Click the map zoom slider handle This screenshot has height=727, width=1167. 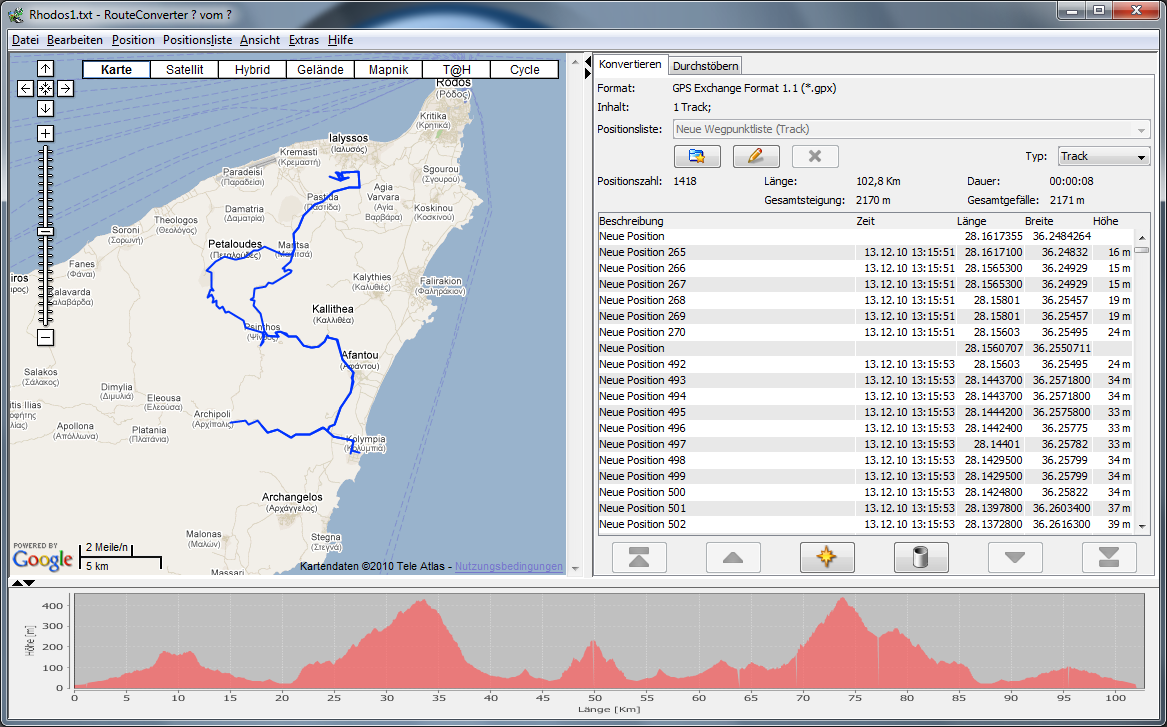click(x=46, y=231)
